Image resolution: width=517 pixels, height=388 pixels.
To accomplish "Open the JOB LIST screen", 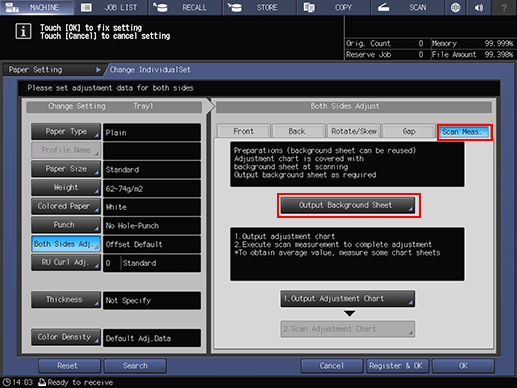I will [112, 7].
